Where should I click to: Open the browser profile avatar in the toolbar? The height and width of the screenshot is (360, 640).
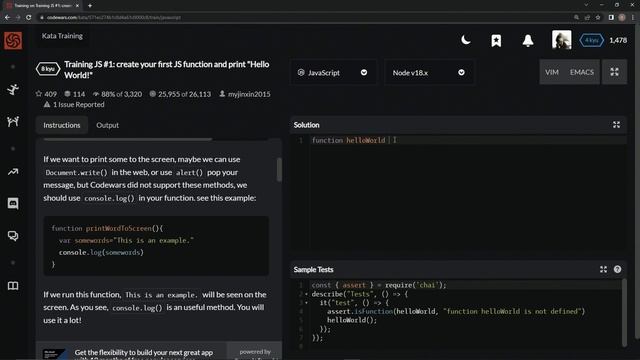pos(622,17)
